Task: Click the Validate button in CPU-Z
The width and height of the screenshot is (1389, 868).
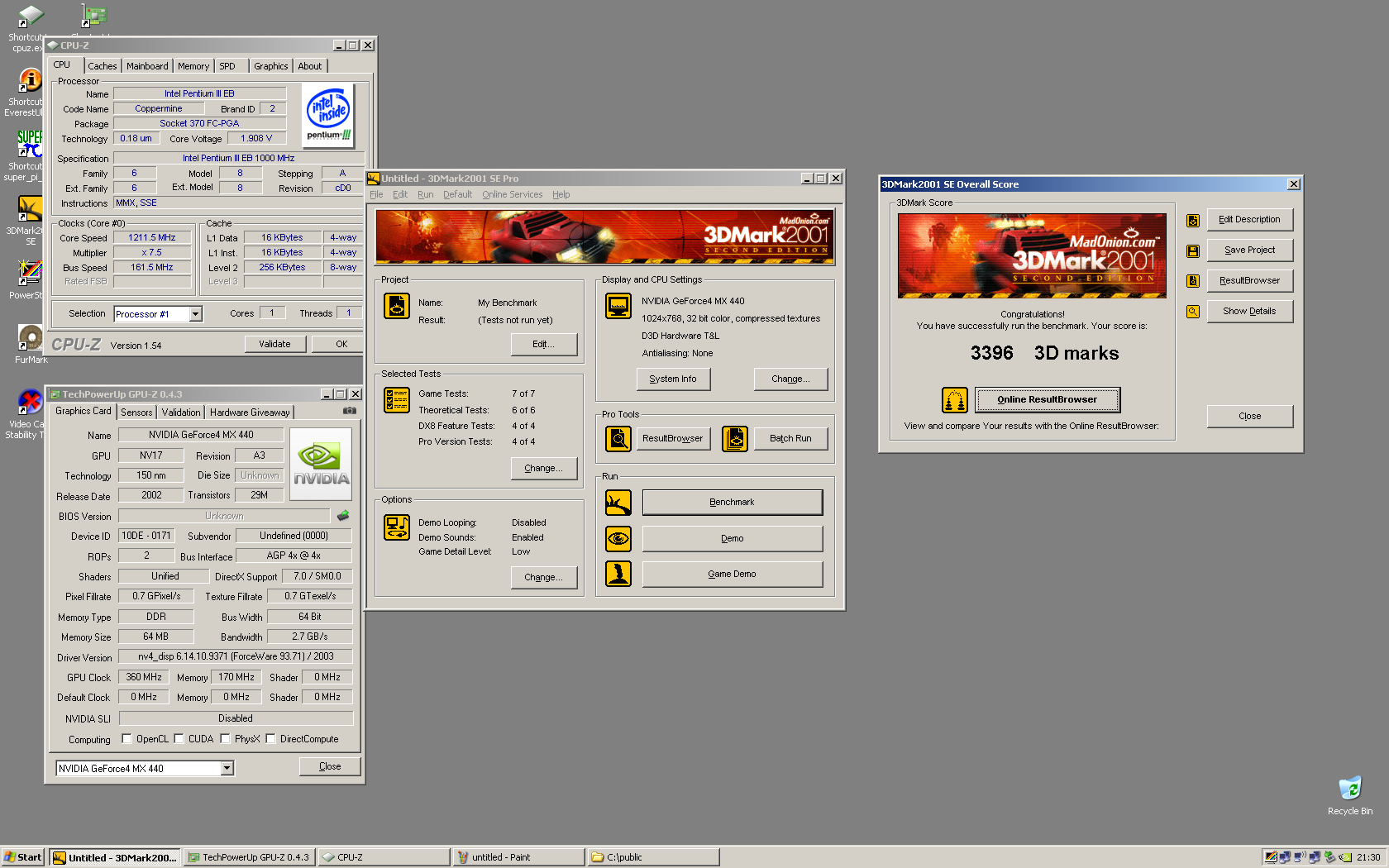Action: point(274,344)
